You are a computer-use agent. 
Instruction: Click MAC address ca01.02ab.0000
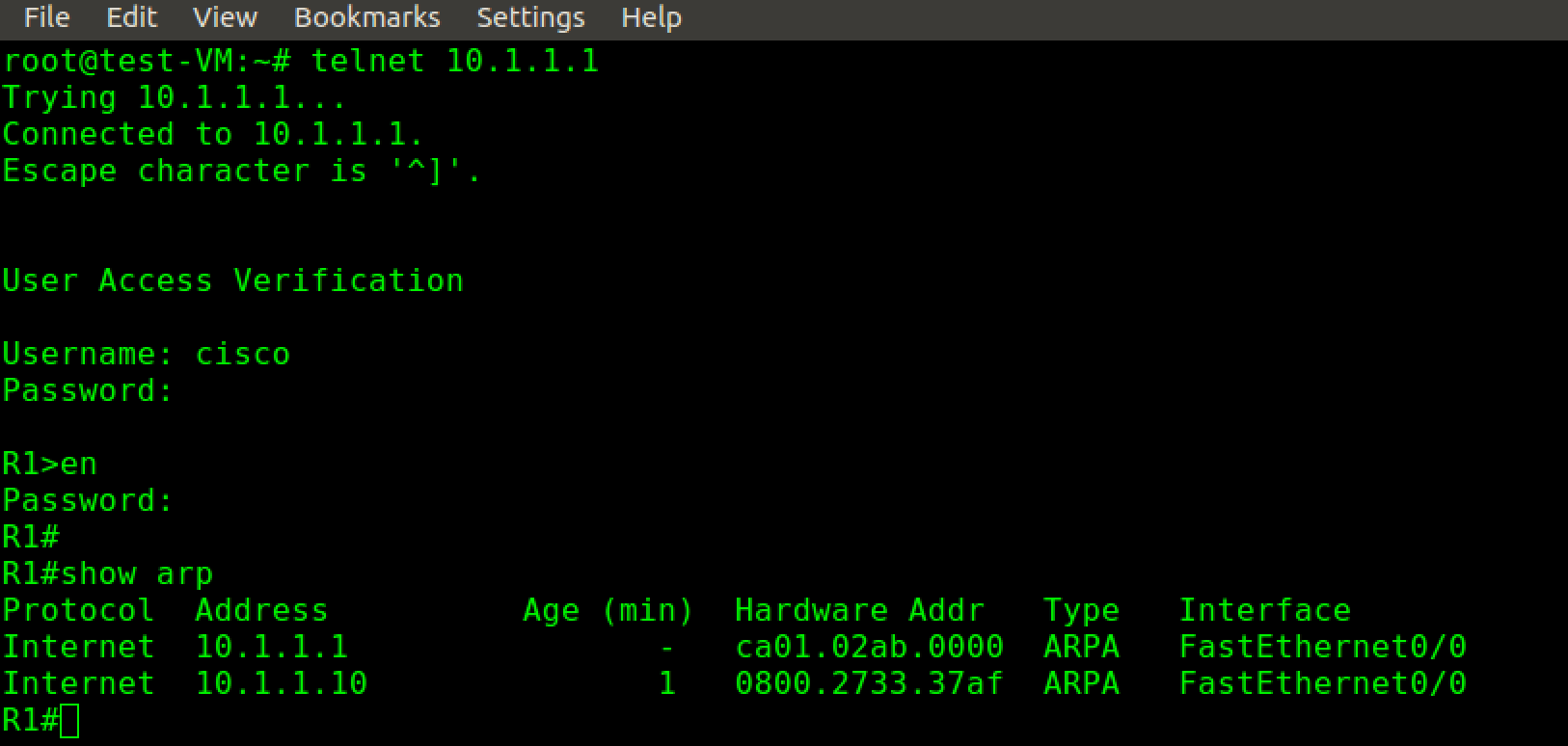tap(869, 647)
